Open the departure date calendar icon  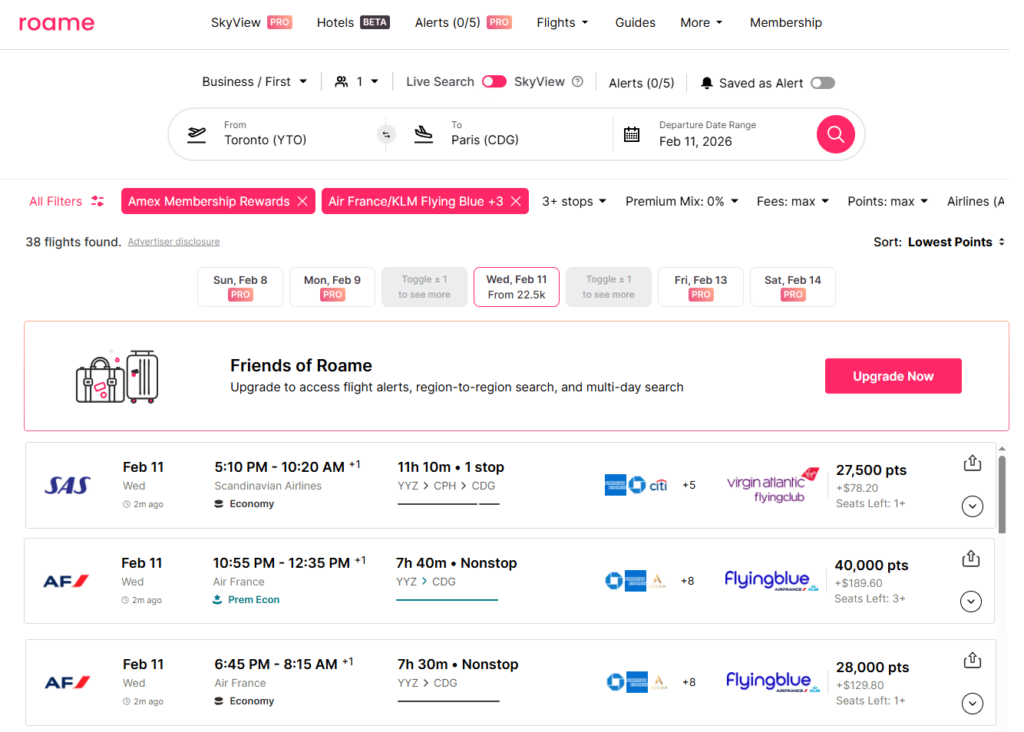(633, 132)
